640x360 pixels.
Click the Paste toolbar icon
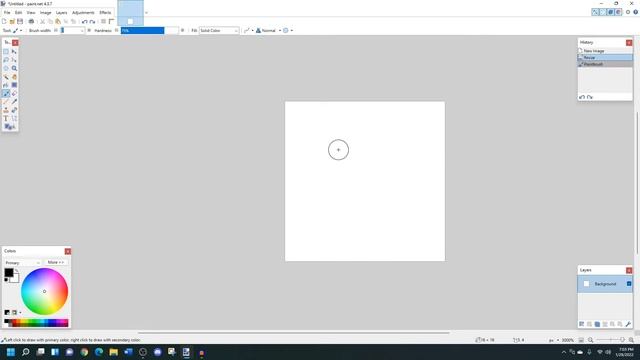[x=58, y=21]
